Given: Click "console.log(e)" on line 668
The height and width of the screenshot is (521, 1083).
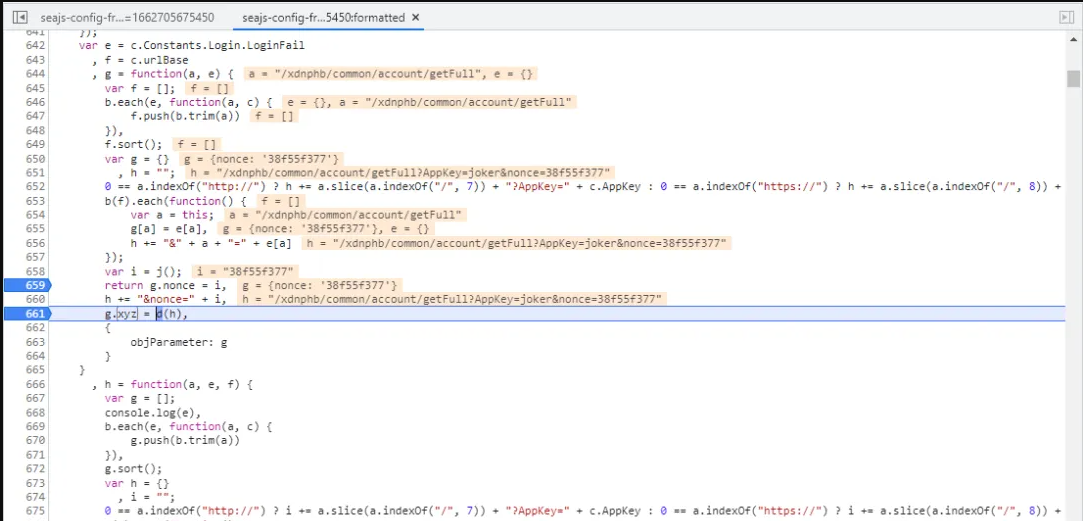Looking at the screenshot, I should (x=150, y=413).
